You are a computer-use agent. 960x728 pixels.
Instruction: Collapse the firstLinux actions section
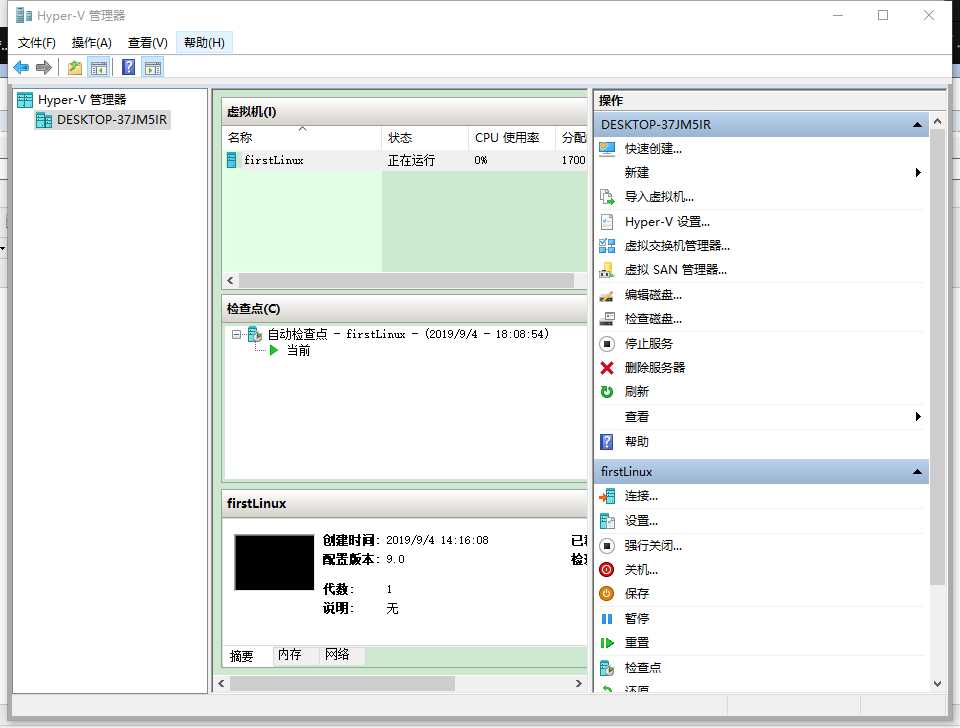click(917, 472)
